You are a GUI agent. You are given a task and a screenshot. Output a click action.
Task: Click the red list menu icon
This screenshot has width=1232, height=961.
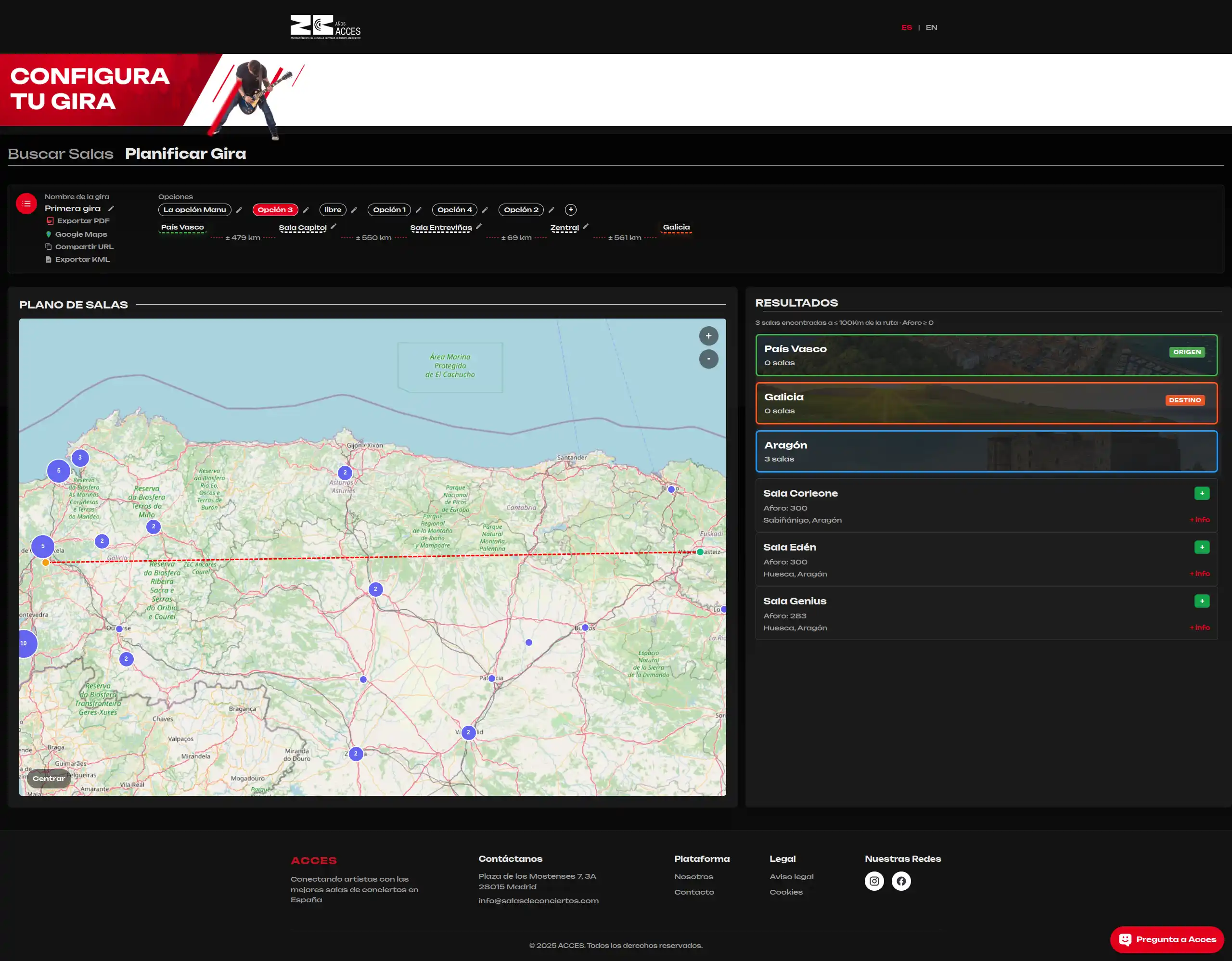click(x=26, y=204)
